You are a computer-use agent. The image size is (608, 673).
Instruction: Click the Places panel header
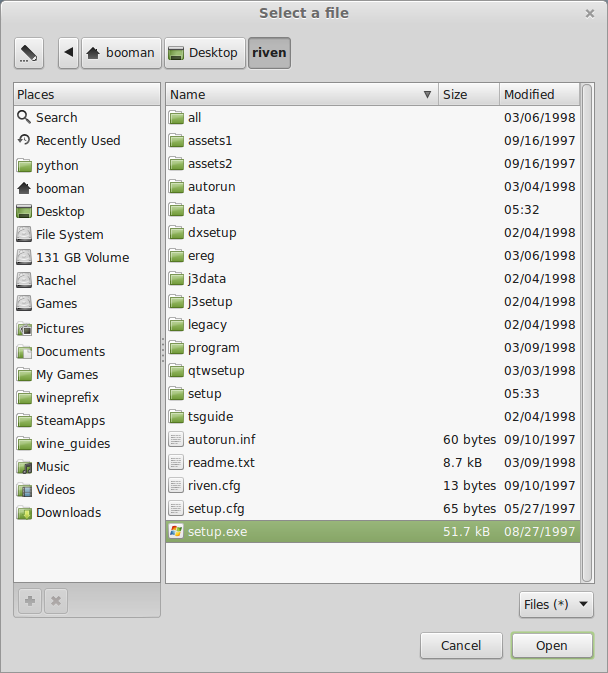tap(87, 94)
